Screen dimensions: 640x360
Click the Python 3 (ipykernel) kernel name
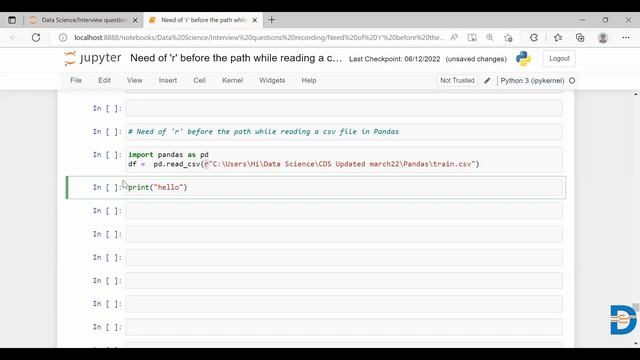pyautogui.click(x=532, y=81)
